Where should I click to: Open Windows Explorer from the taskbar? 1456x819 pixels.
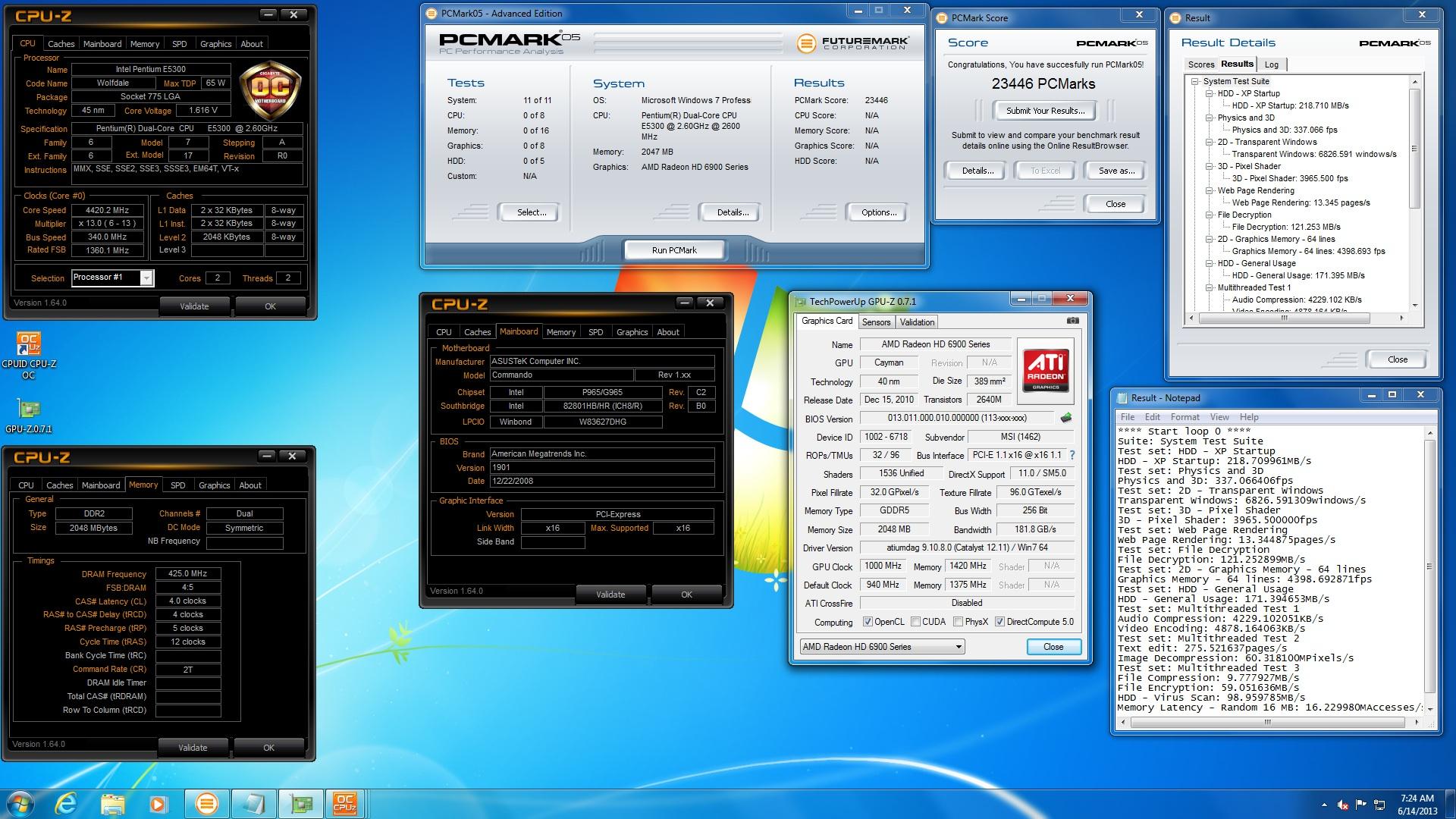(x=112, y=804)
